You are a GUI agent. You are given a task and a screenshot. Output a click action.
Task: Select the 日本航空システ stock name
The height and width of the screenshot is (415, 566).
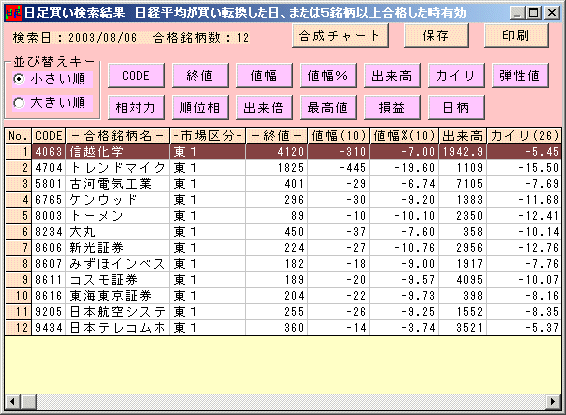[x=118, y=311]
